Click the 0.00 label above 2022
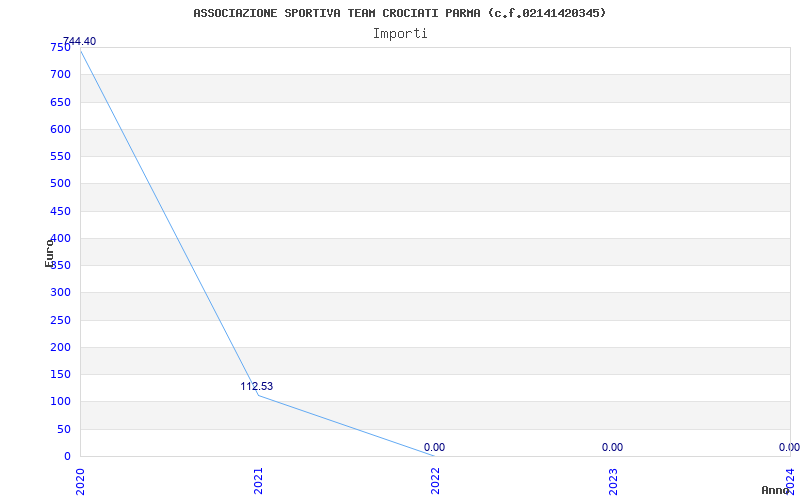This screenshot has width=800, height=500. (434, 447)
